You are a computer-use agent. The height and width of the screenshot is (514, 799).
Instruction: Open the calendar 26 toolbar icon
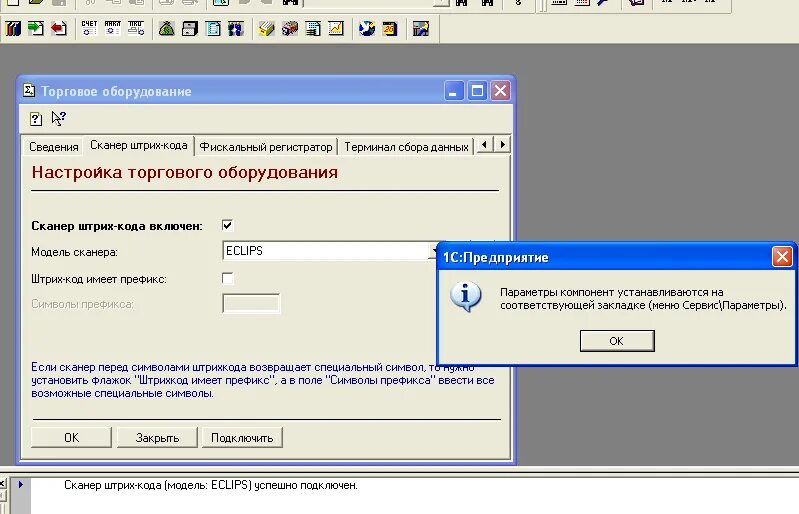coord(390,29)
